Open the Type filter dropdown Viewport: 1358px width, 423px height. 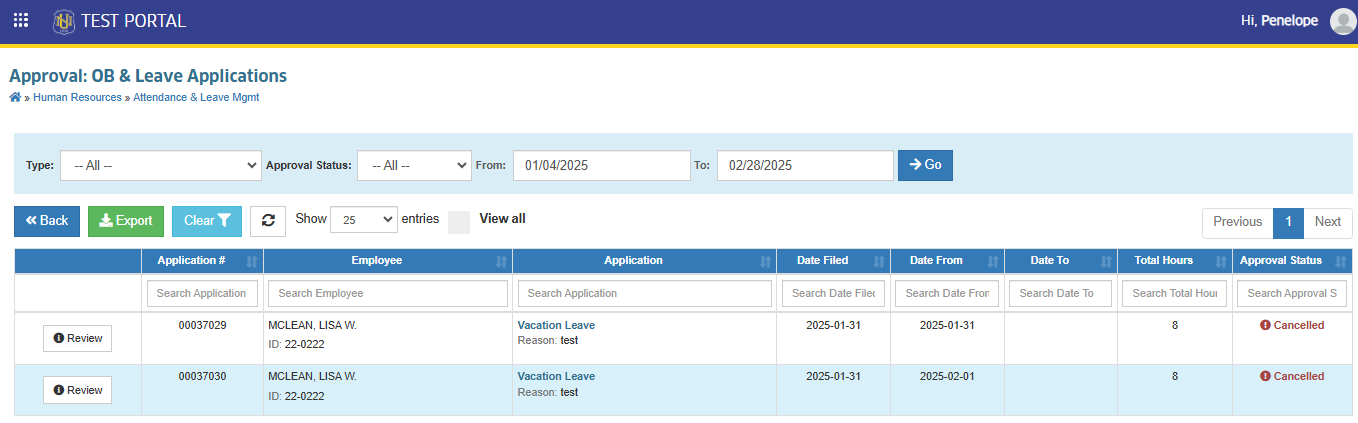click(x=161, y=165)
